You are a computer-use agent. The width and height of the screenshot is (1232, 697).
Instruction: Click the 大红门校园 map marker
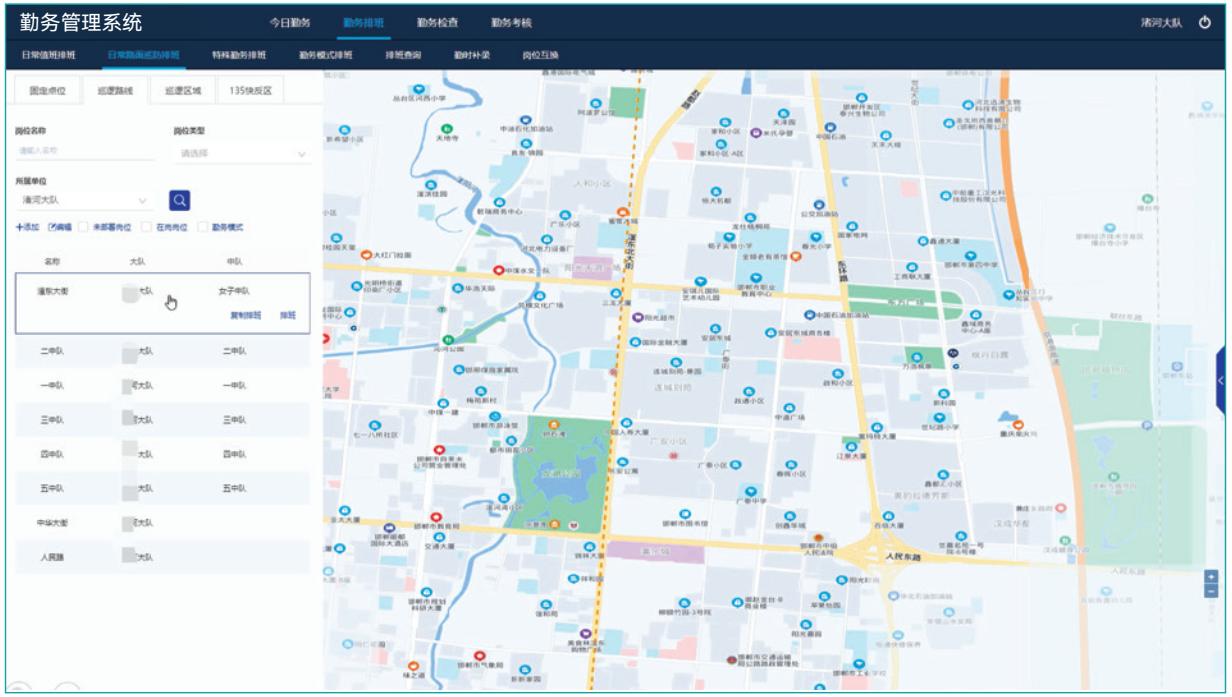click(x=366, y=256)
